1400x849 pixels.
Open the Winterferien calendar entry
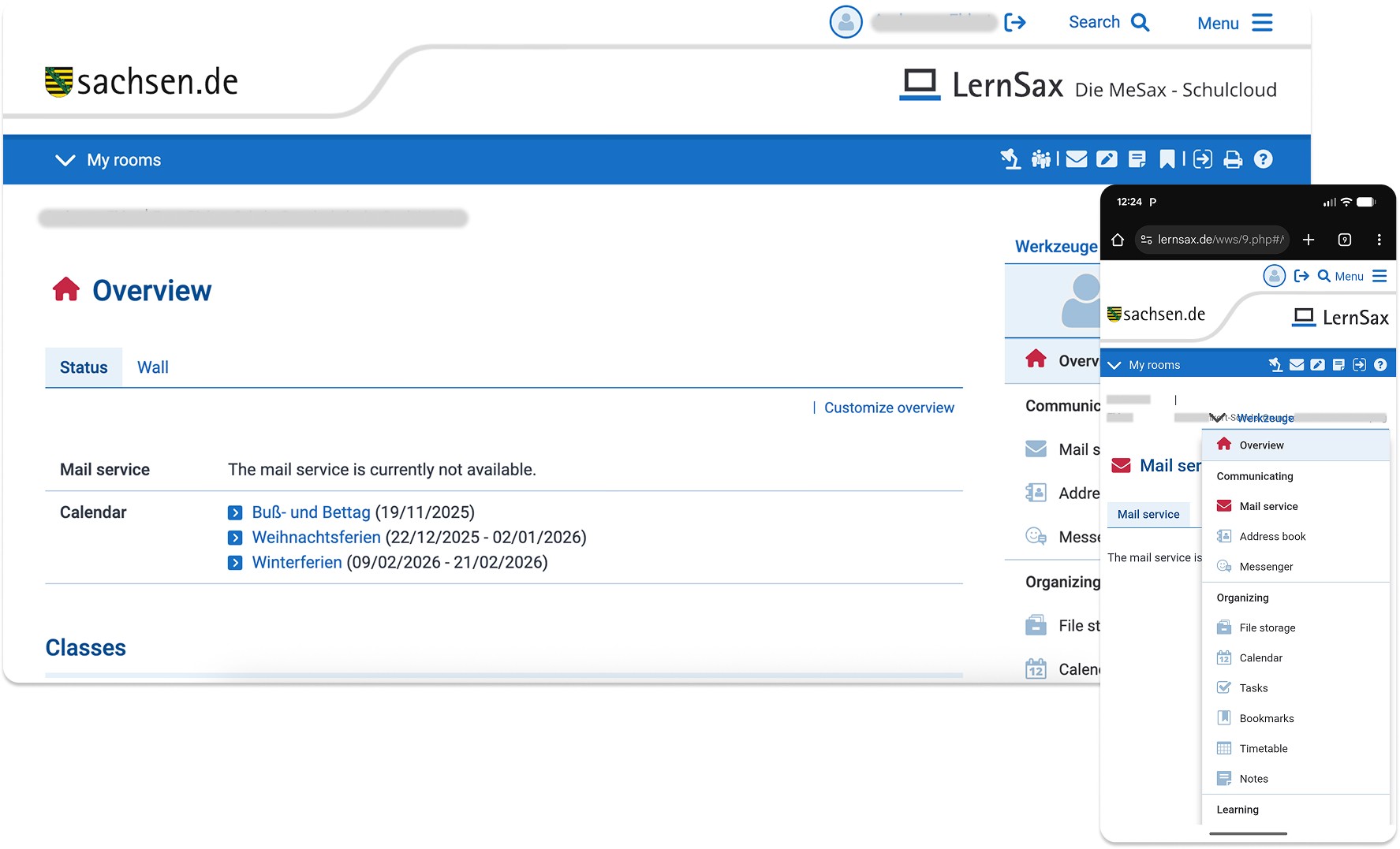pyautogui.click(x=297, y=563)
